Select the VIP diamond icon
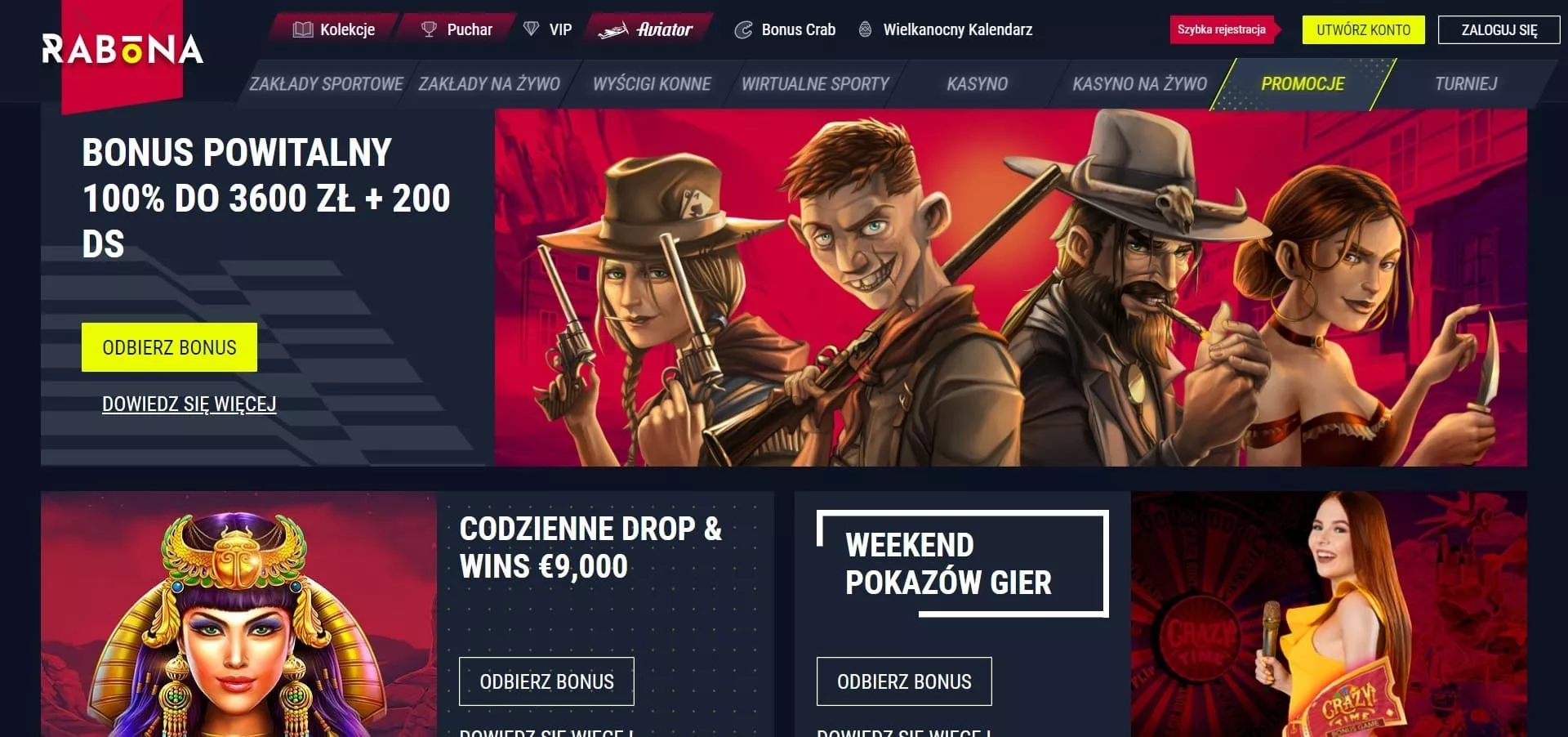1568x737 pixels. point(531,29)
